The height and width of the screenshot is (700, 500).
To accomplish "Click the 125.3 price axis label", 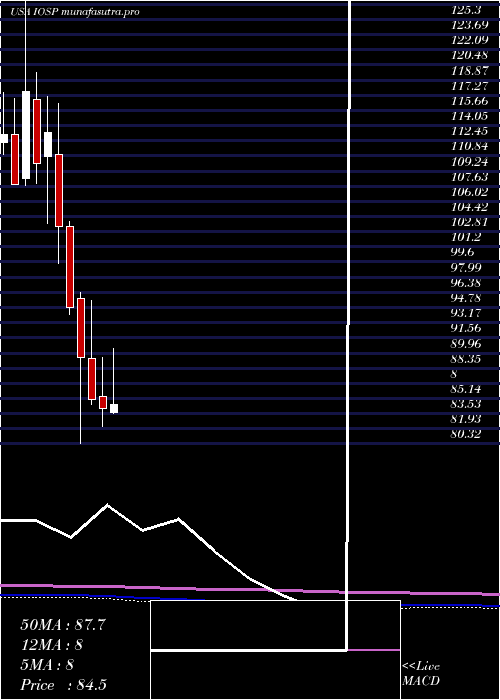I will pos(464,11).
